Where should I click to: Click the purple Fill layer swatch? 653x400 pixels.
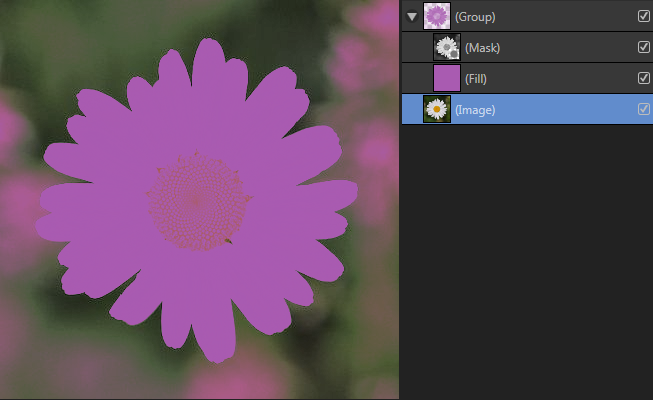click(x=447, y=78)
